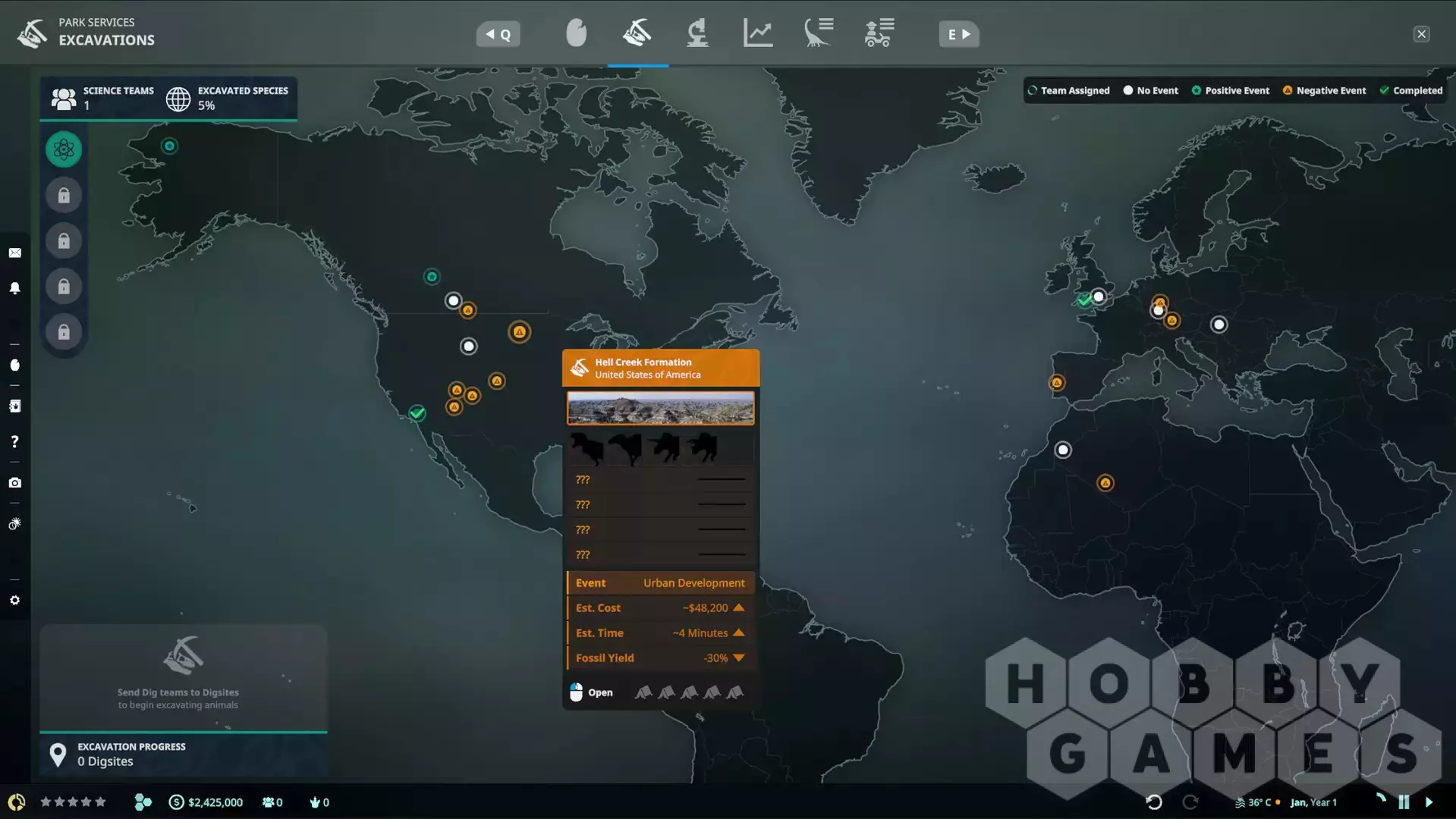
Task: Open the dinosaur list tab icon
Action: point(819,34)
